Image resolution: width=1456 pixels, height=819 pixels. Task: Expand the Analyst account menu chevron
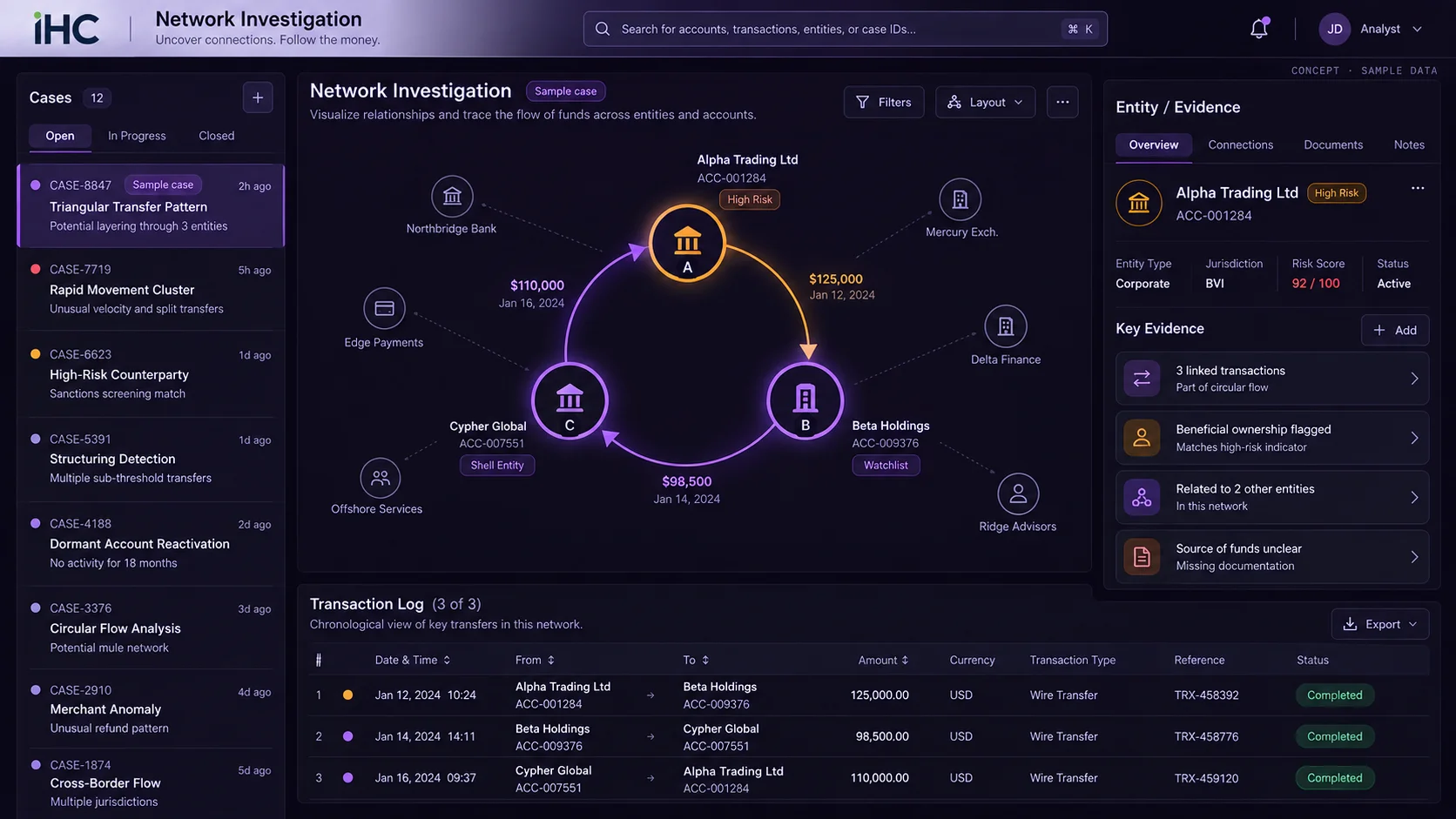tap(1418, 29)
